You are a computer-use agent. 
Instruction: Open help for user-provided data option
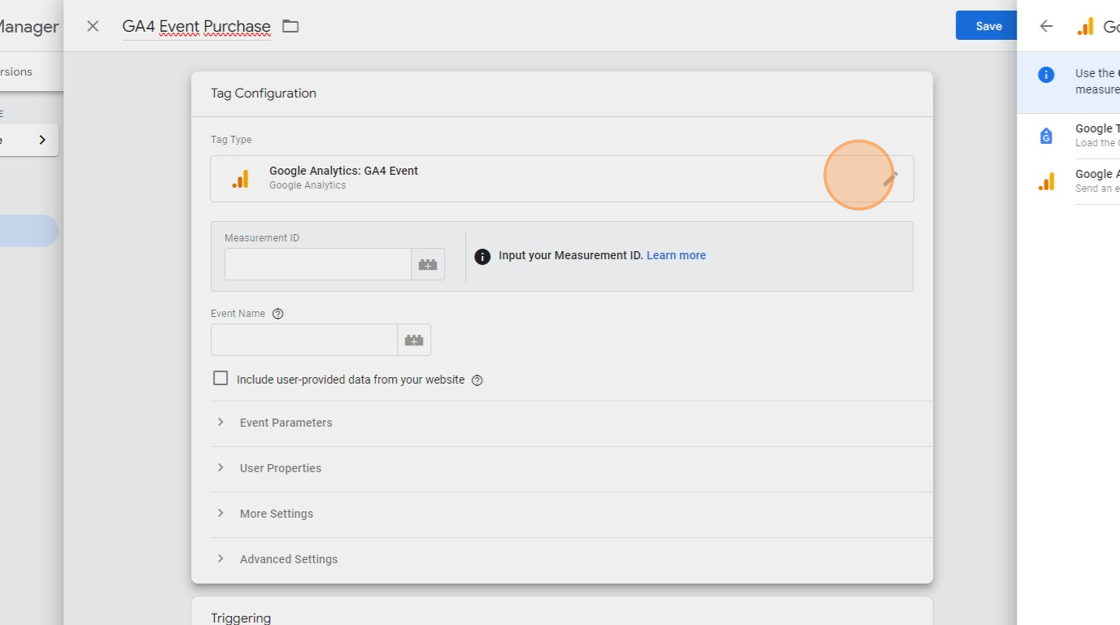[x=477, y=380]
